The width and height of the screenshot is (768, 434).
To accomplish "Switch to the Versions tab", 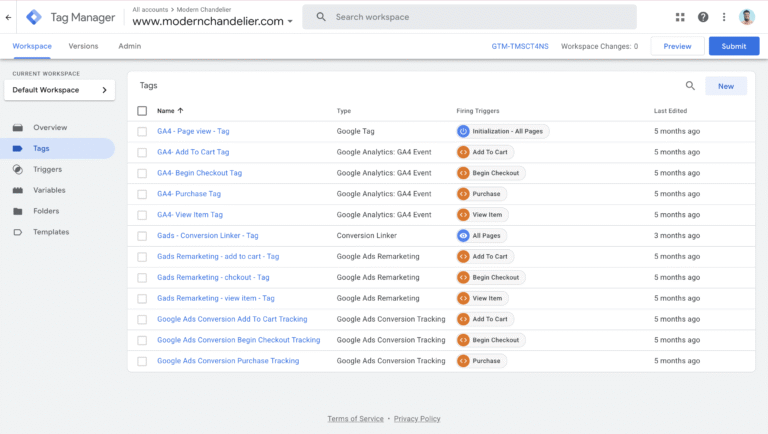I will pos(83,46).
